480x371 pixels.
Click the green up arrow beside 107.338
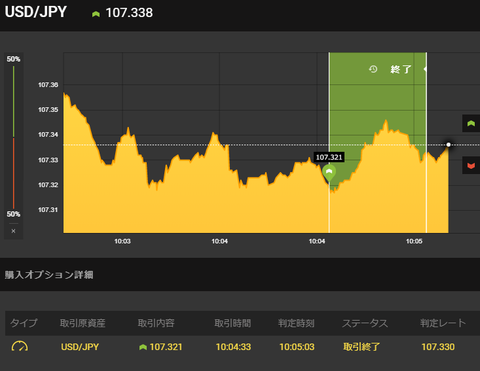coord(96,14)
